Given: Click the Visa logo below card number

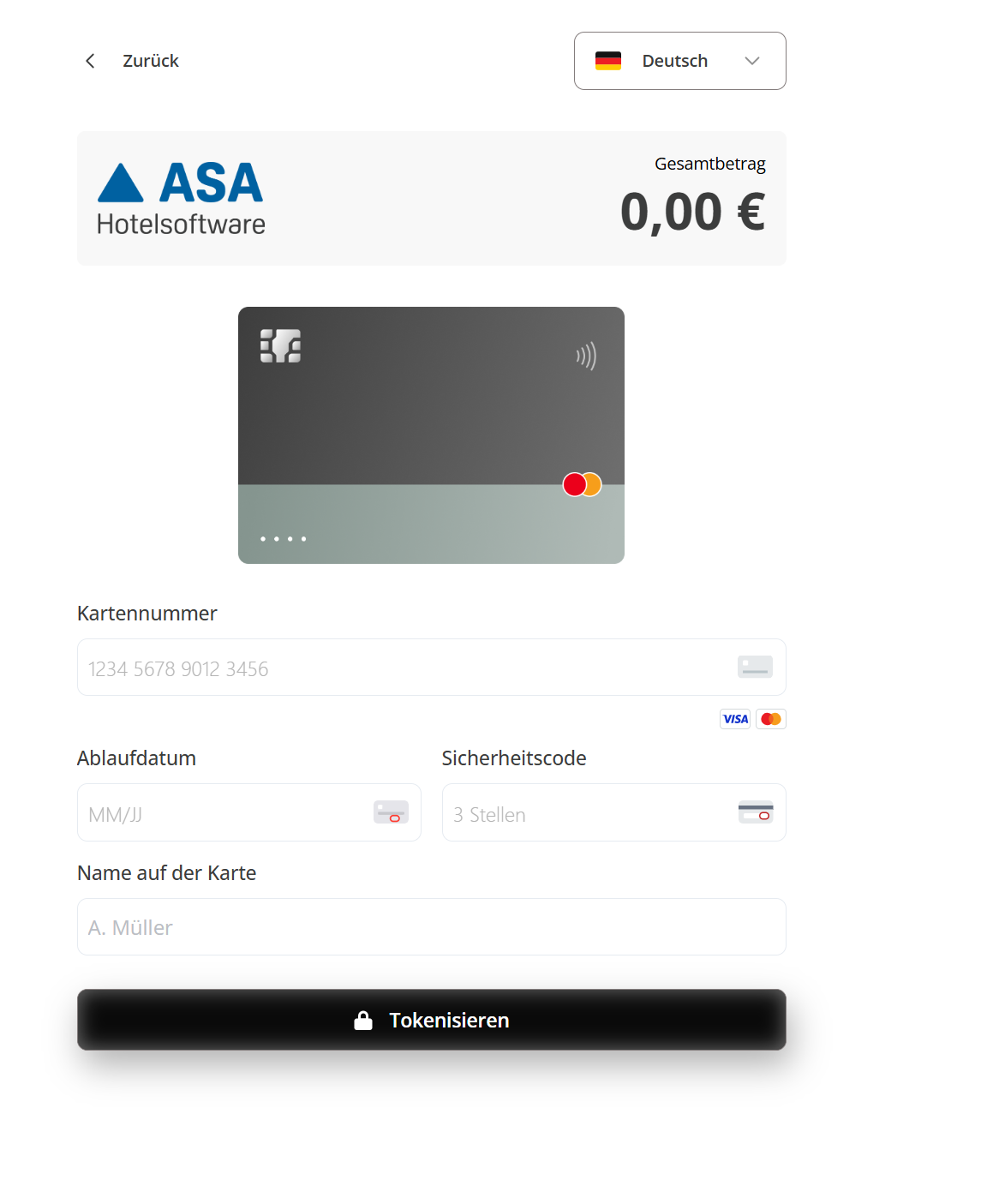Looking at the screenshot, I should (735, 719).
